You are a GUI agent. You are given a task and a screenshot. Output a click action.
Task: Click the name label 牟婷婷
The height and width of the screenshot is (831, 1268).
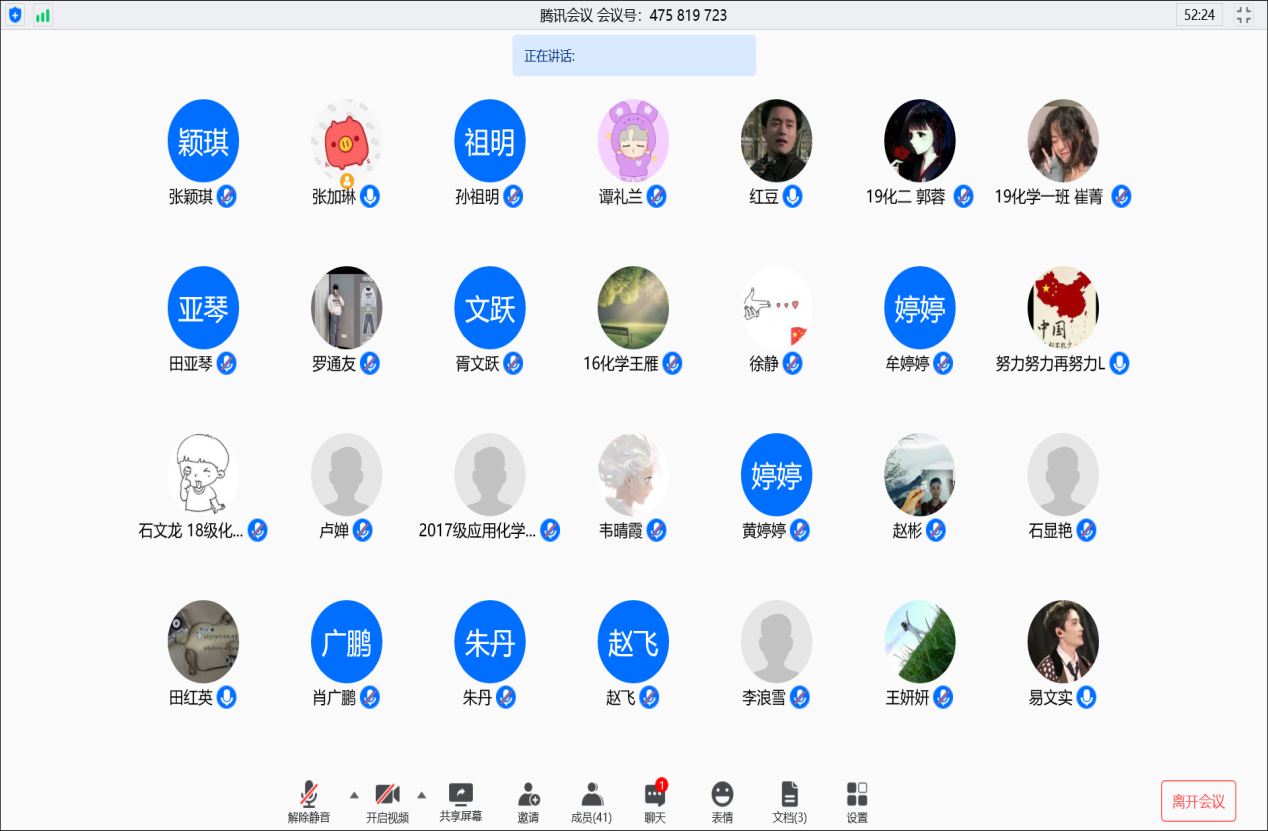[x=907, y=364]
